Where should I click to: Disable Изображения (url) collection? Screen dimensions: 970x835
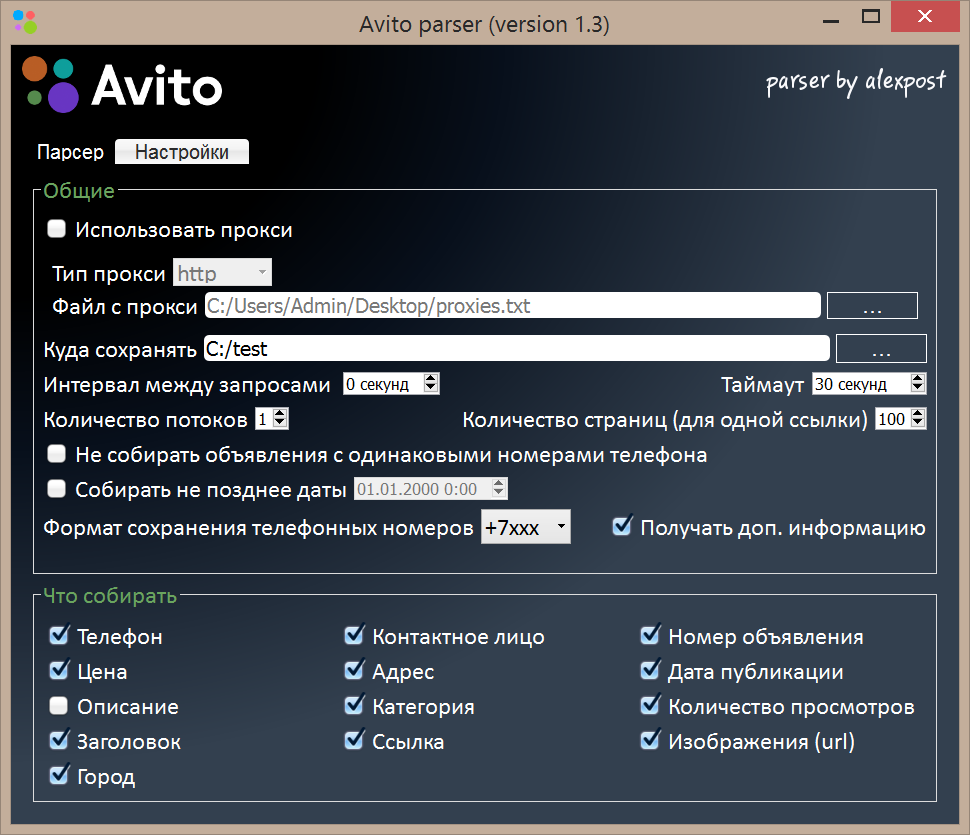tap(651, 741)
